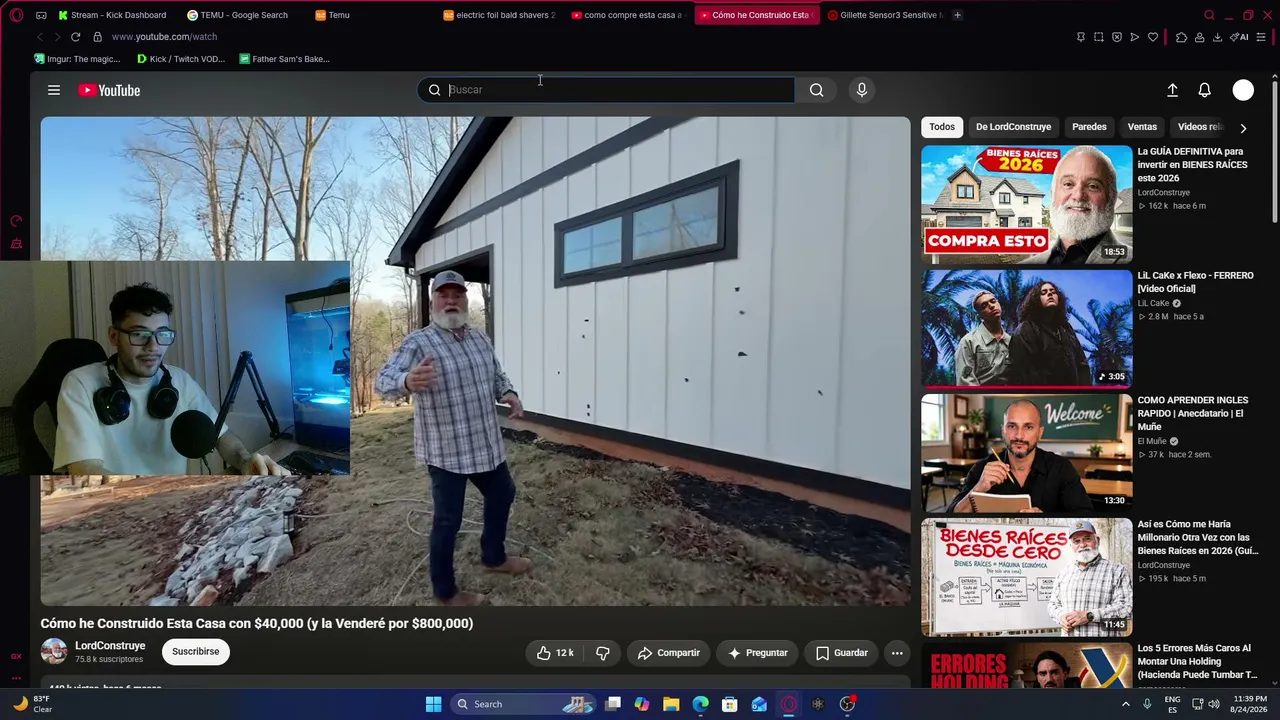Image resolution: width=1280 pixels, height=720 pixels.
Task: Click the Windows taskbar Search box
Action: tap(523, 704)
